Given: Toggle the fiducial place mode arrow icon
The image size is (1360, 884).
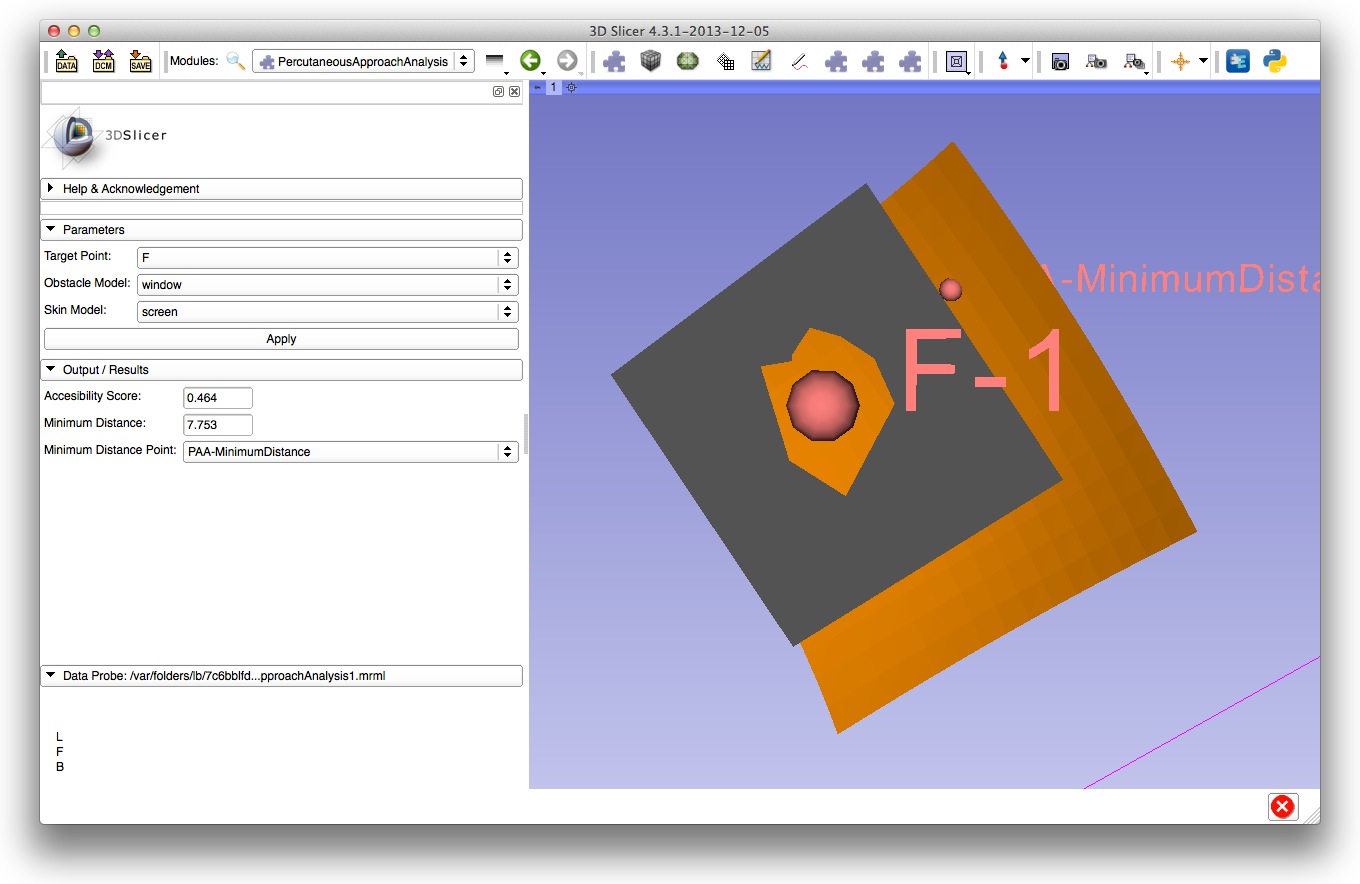Looking at the screenshot, I should 1003,62.
